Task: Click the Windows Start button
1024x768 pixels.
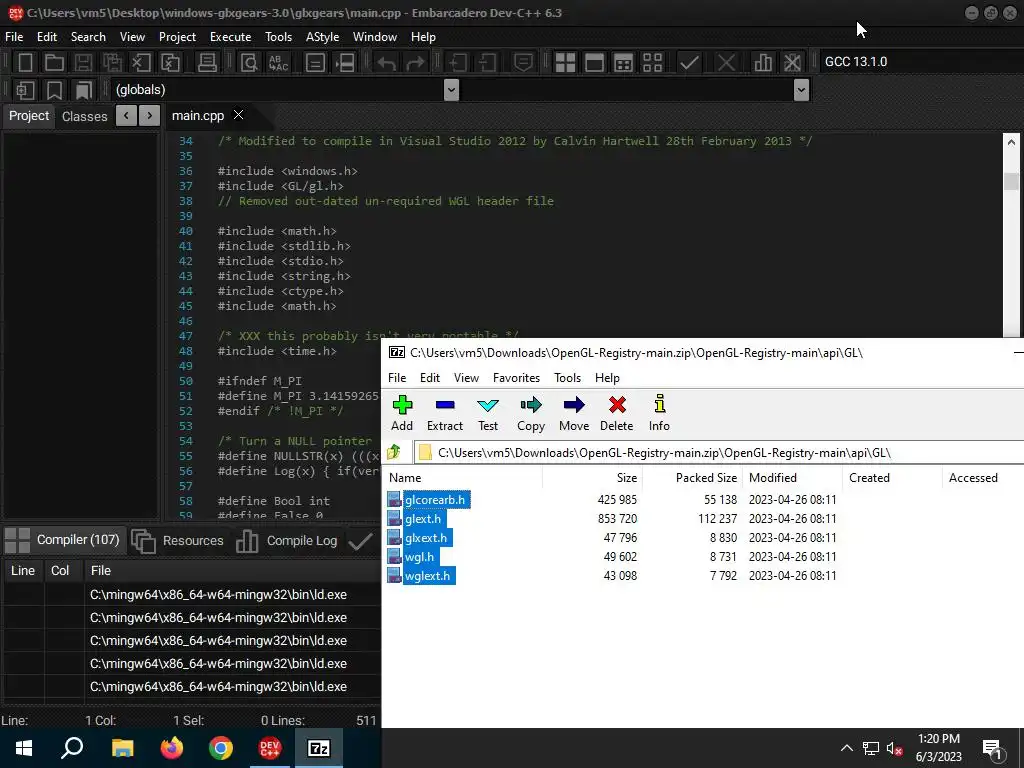Action: [24, 748]
